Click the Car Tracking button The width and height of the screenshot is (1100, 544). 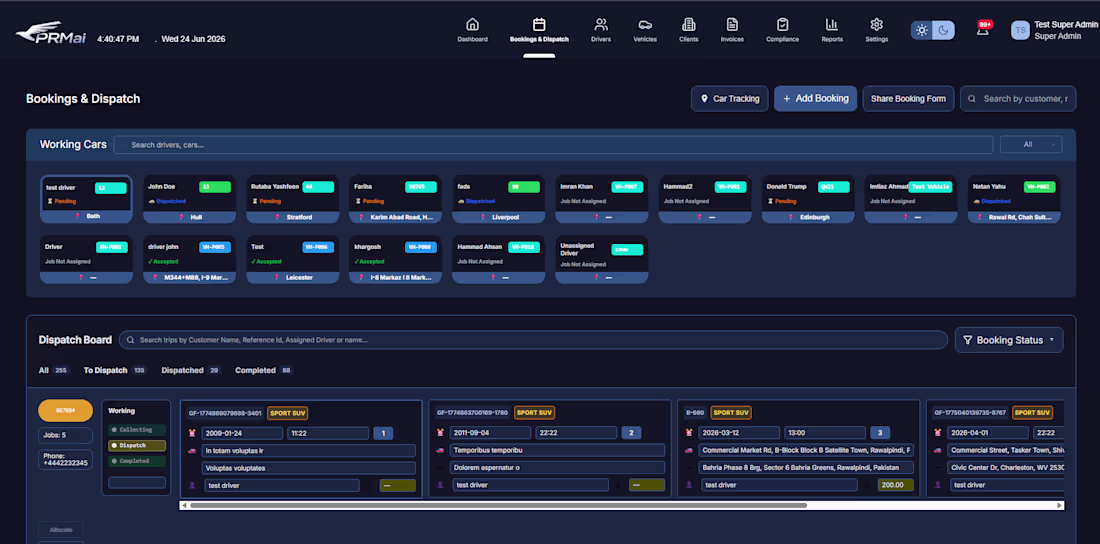pos(730,98)
